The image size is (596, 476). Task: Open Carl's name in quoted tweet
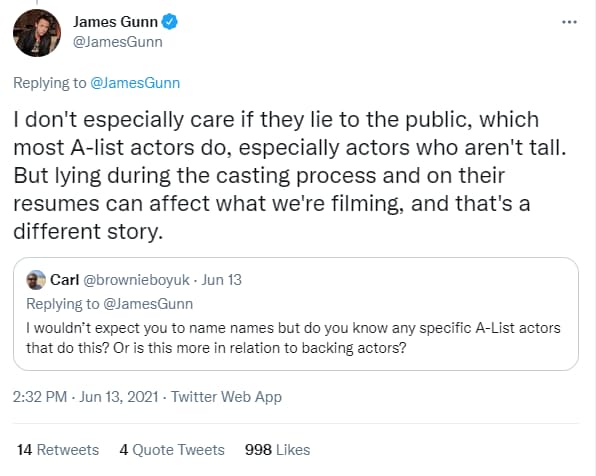tap(64, 280)
